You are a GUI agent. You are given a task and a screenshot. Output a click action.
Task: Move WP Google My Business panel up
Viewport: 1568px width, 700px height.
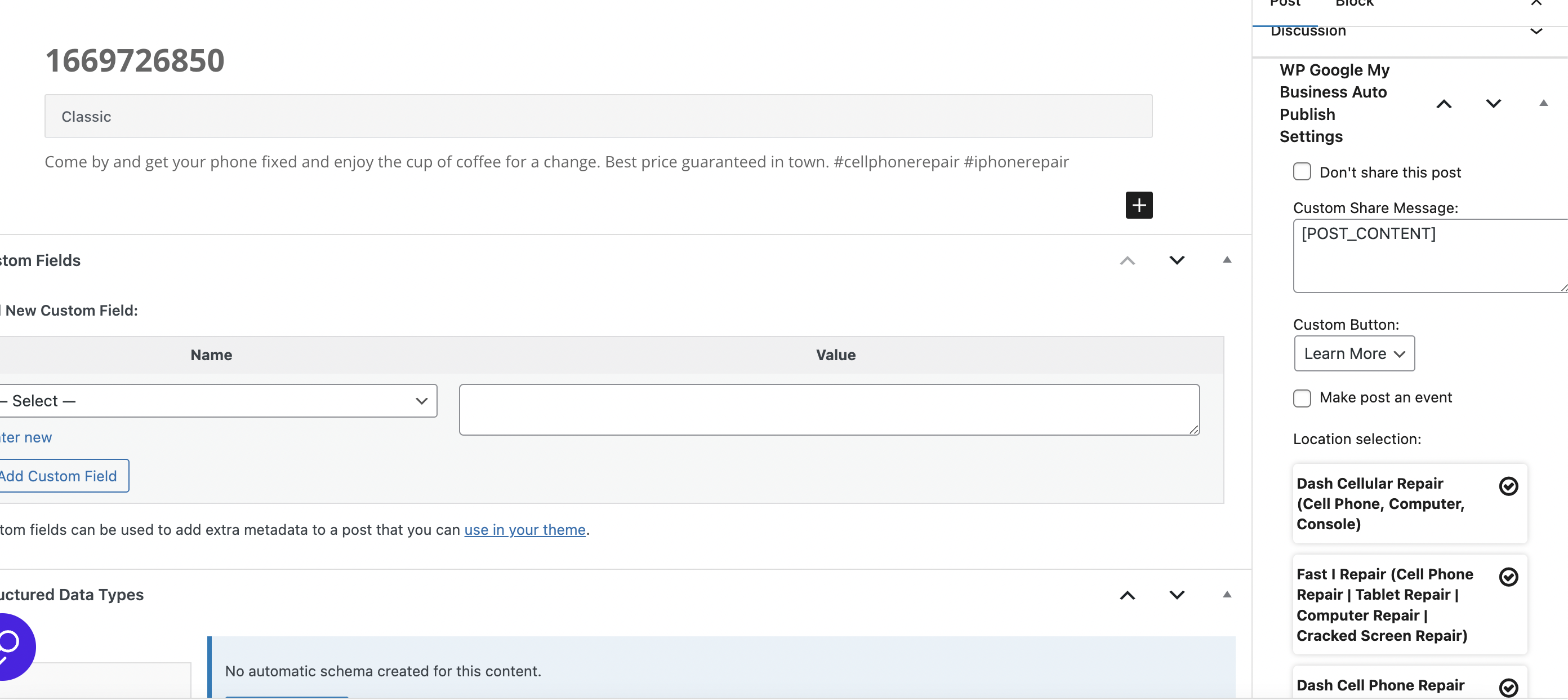(x=1443, y=104)
